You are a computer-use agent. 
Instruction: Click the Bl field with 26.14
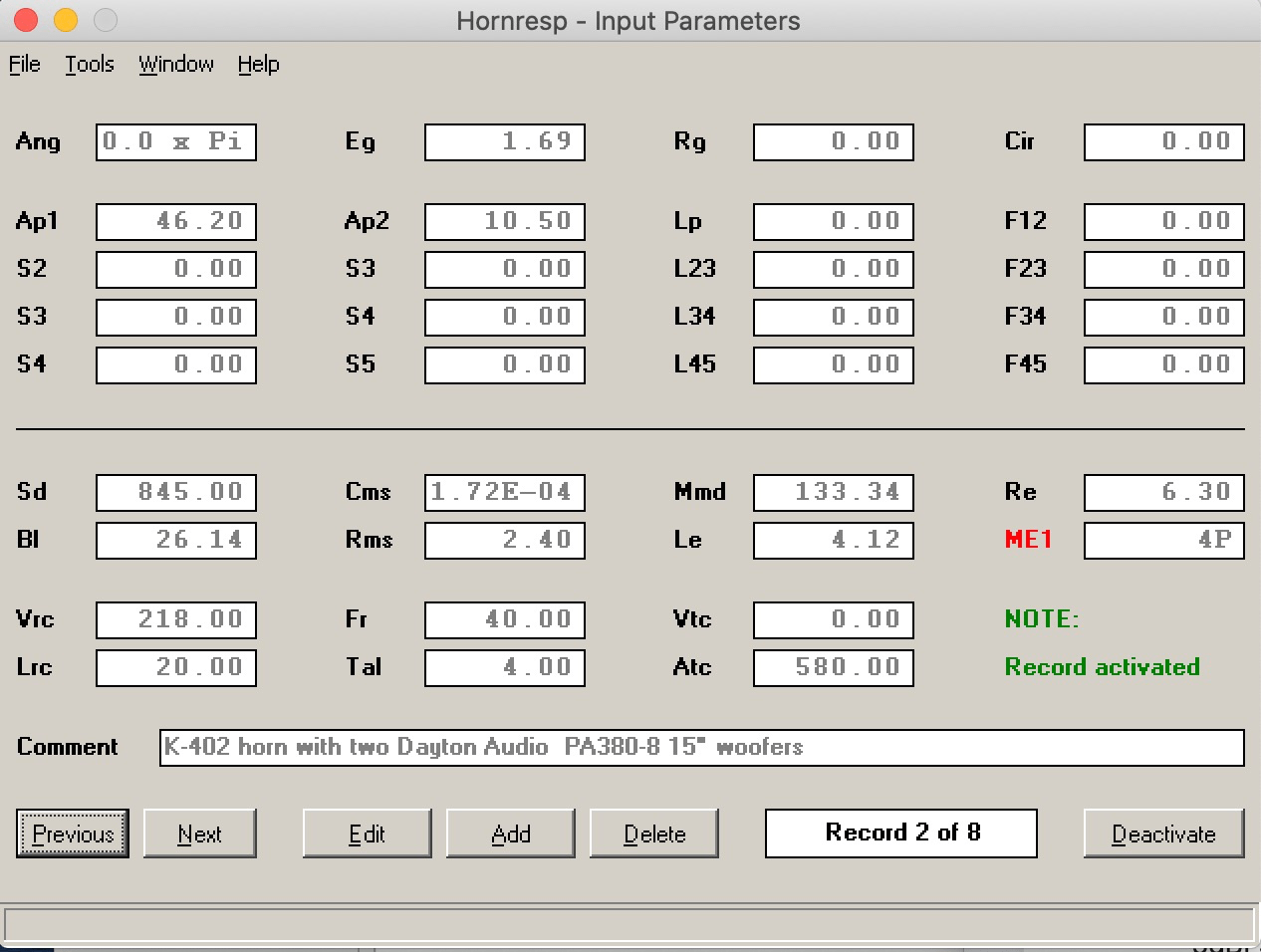(176, 540)
